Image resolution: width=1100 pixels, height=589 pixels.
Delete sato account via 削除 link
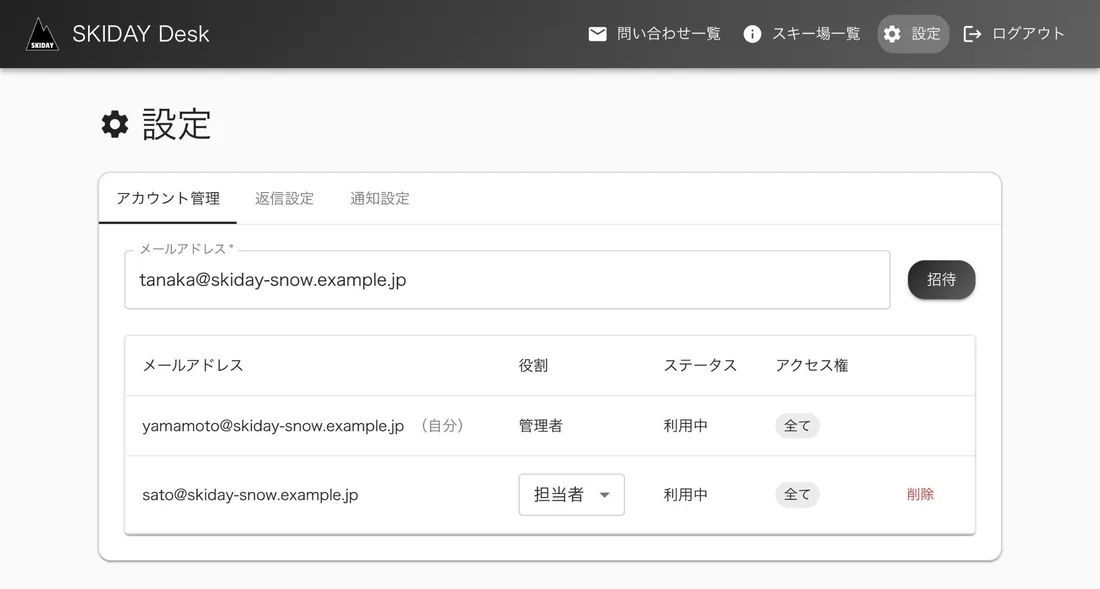pos(920,494)
